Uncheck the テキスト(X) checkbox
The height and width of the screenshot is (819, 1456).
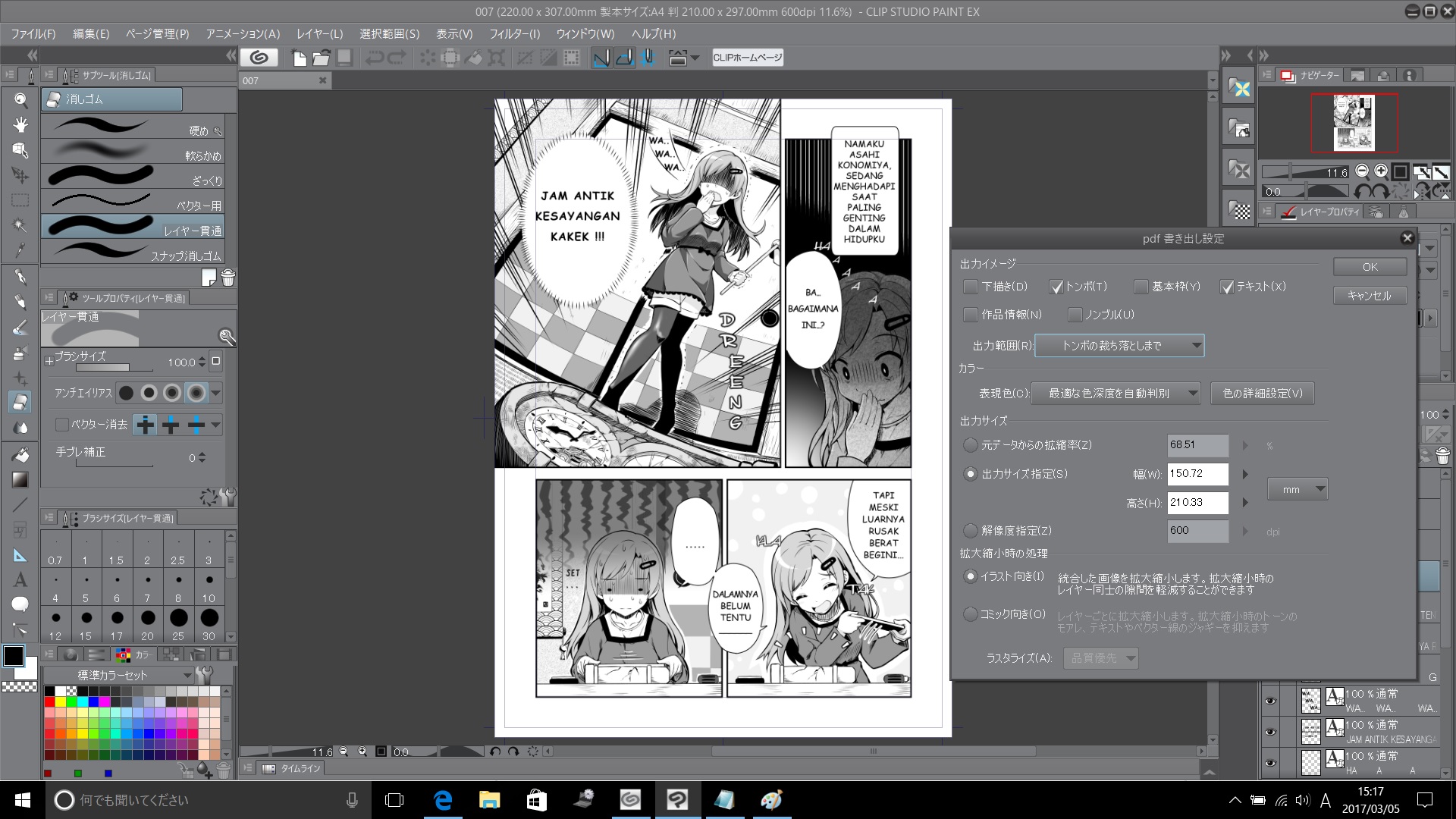(1227, 287)
